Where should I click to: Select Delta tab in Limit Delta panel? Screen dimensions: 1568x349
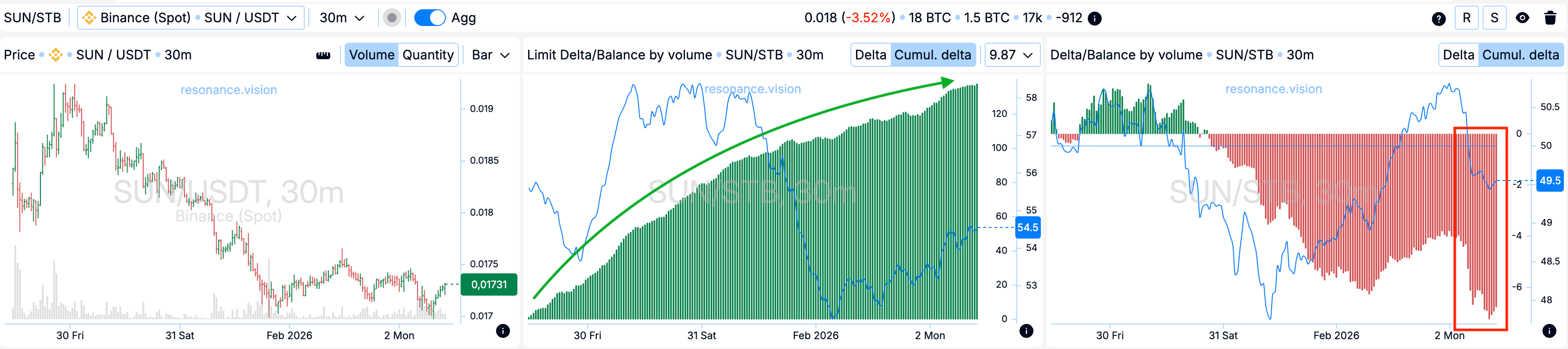870,55
